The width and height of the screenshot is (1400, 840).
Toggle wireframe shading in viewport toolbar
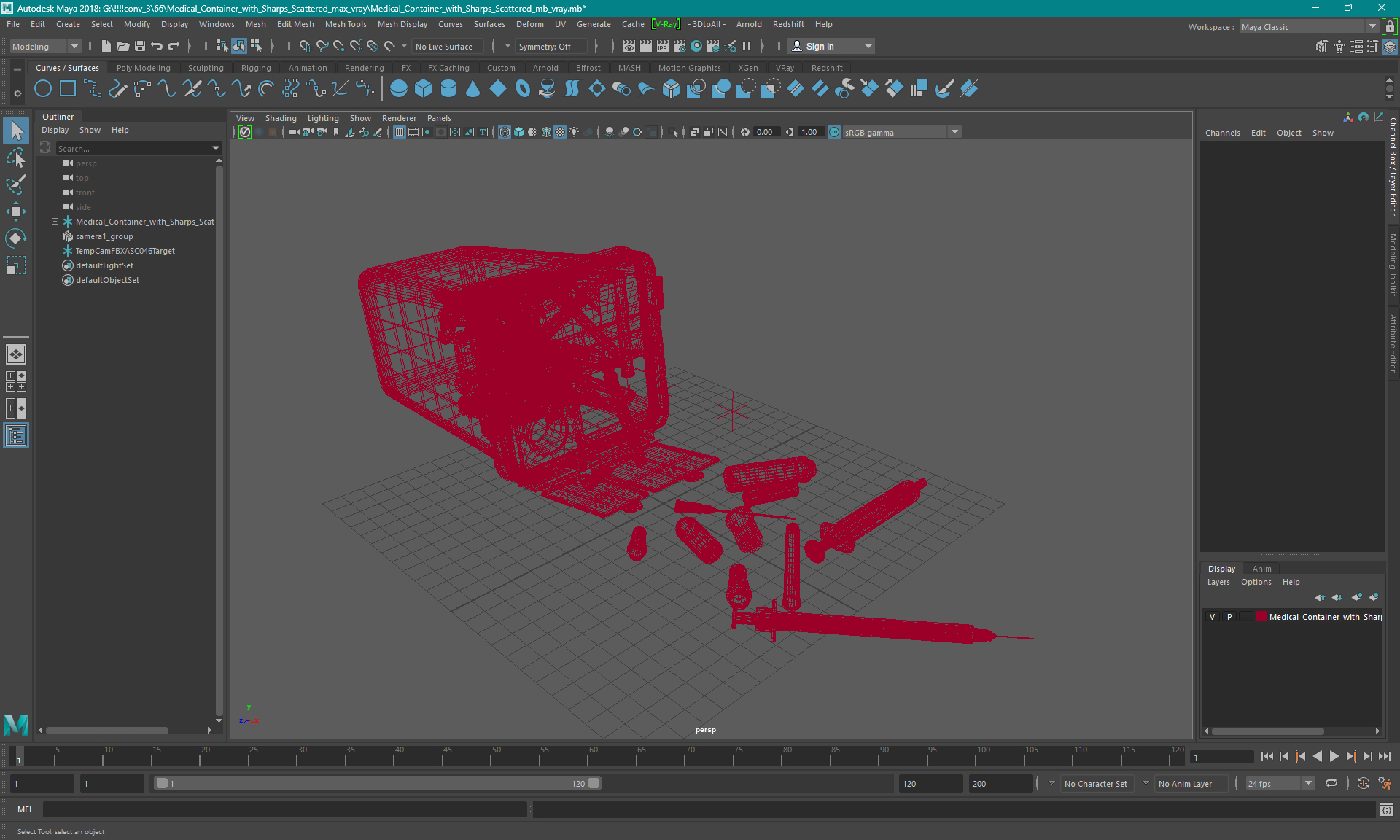coord(505,132)
